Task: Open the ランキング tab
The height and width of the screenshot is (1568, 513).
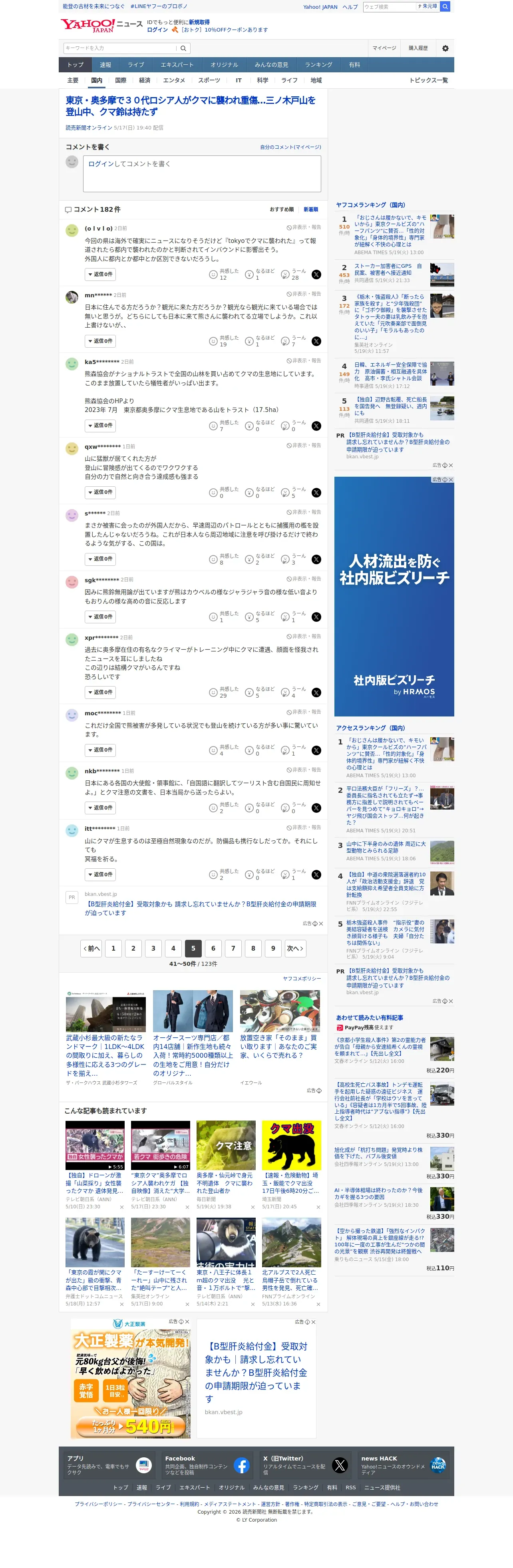Action: click(319, 65)
